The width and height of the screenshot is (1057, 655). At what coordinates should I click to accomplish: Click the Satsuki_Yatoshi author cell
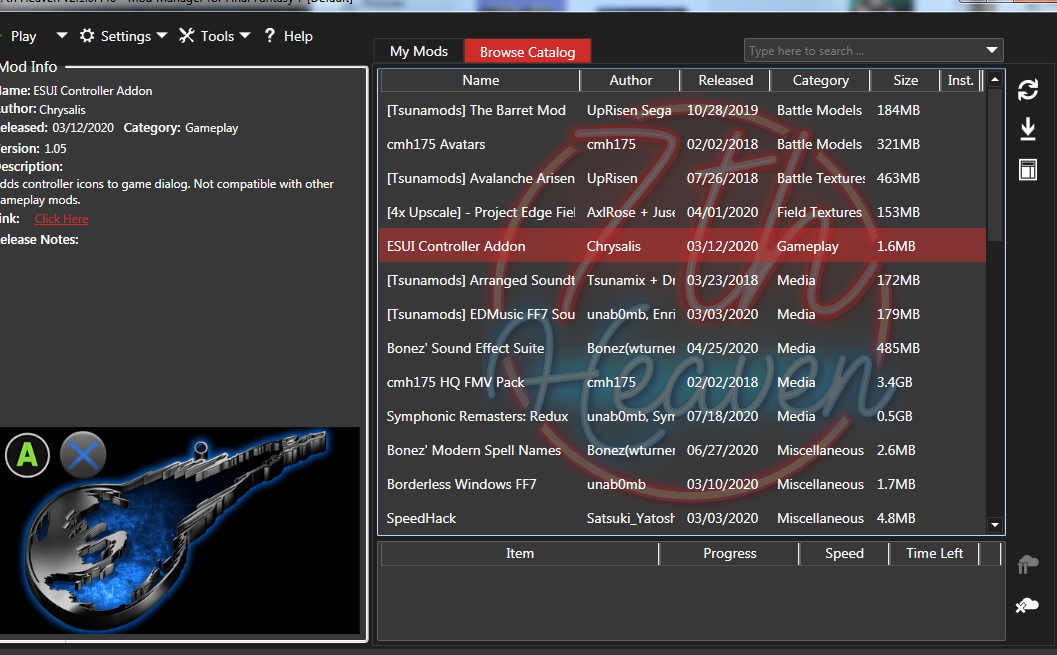coord(630,518)
